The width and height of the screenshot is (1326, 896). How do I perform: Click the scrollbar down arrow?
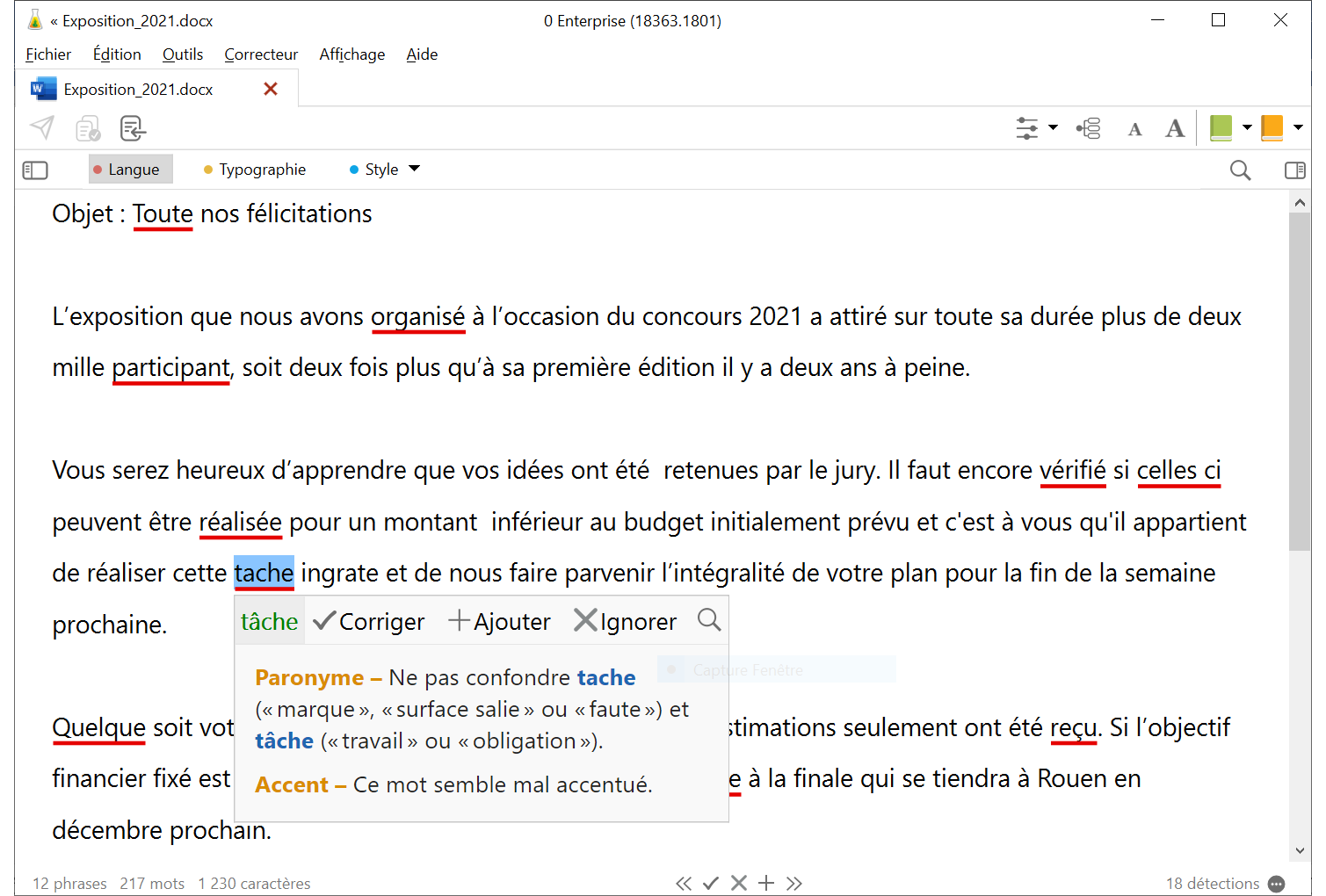pos(1300,850)
